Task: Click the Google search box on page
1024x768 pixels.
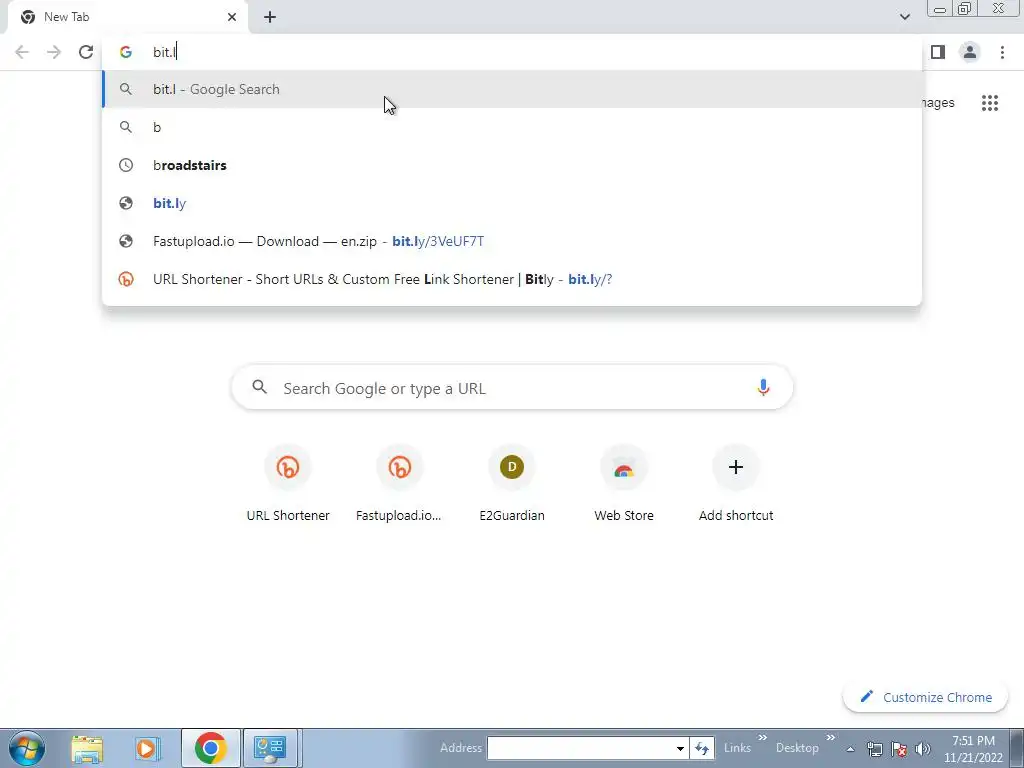Action: tap(512, 388)
